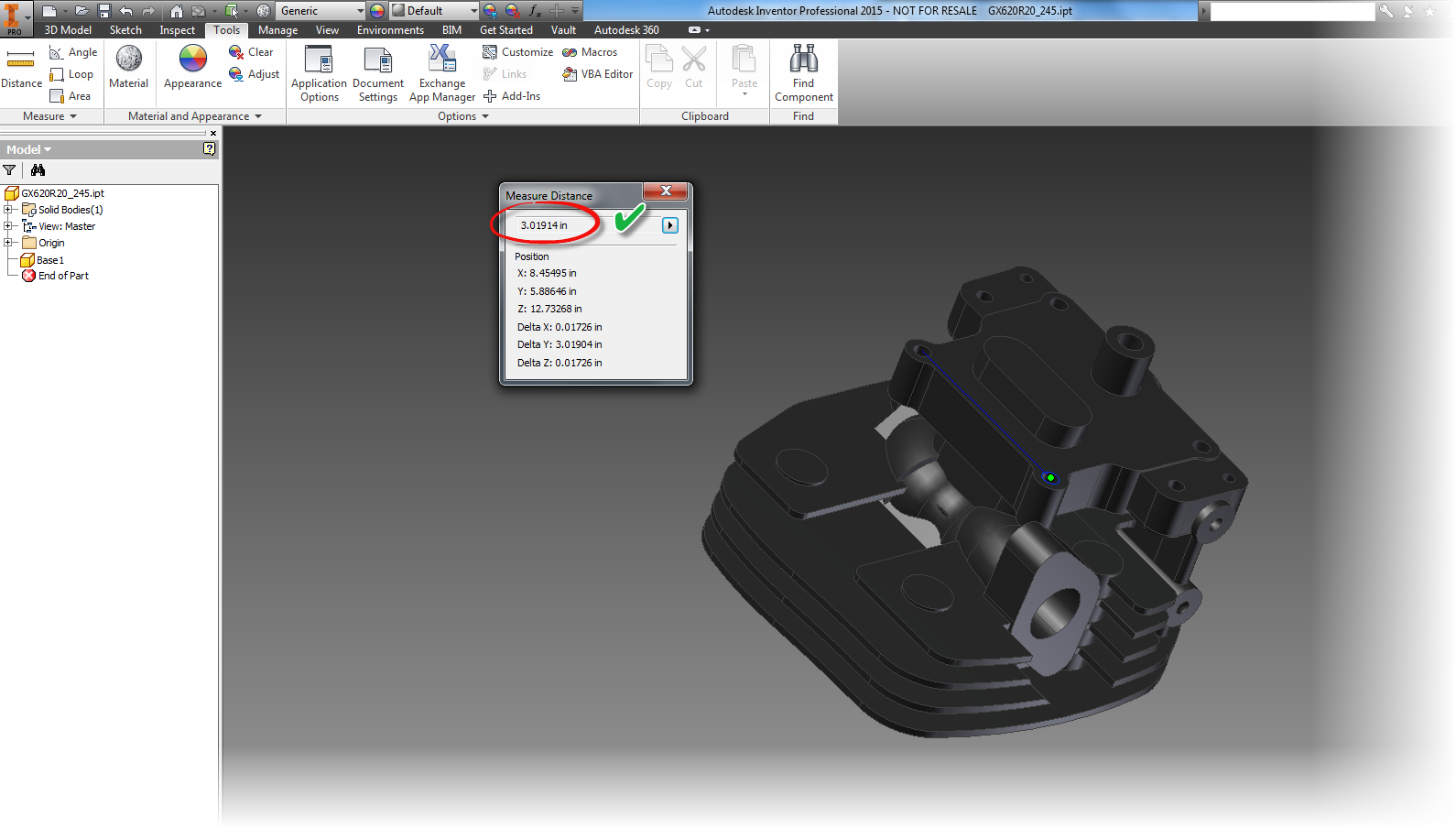1456x828 pixels.
Task: Open the Model browser help icon
Action: click(210, 149)
